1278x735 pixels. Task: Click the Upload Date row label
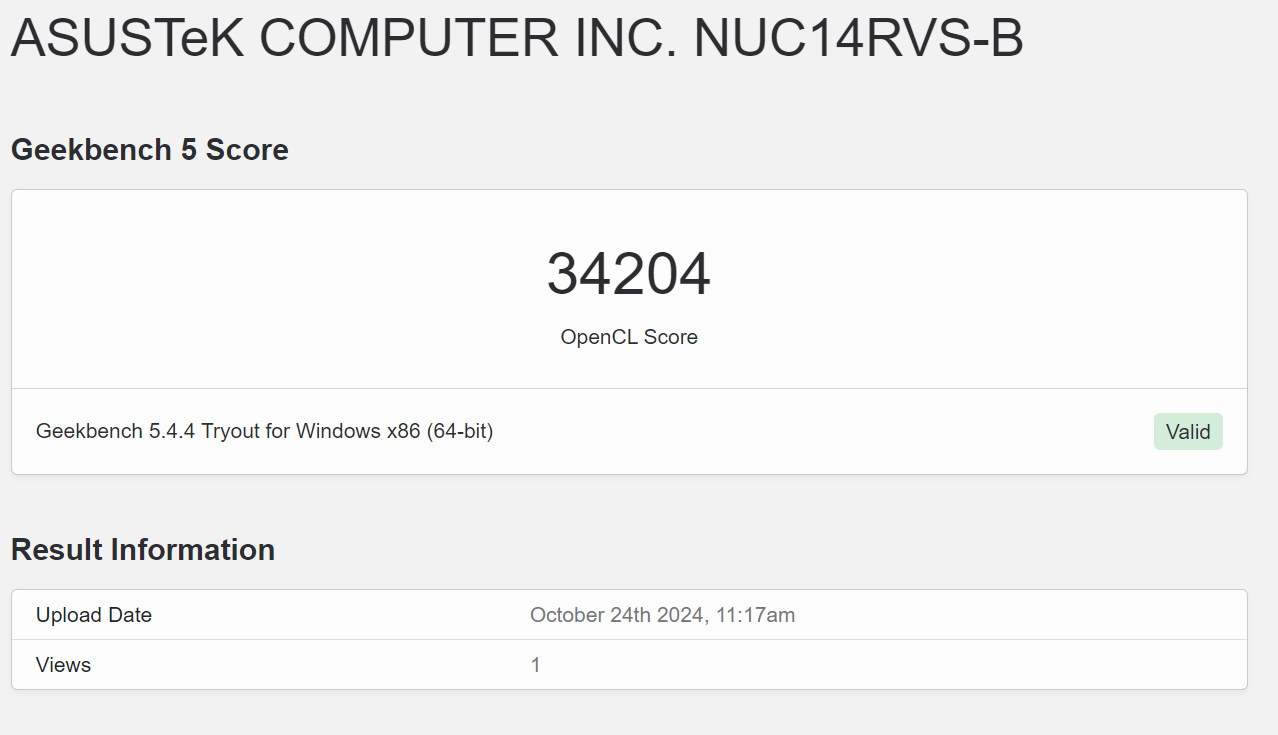[x=94, y=615]
